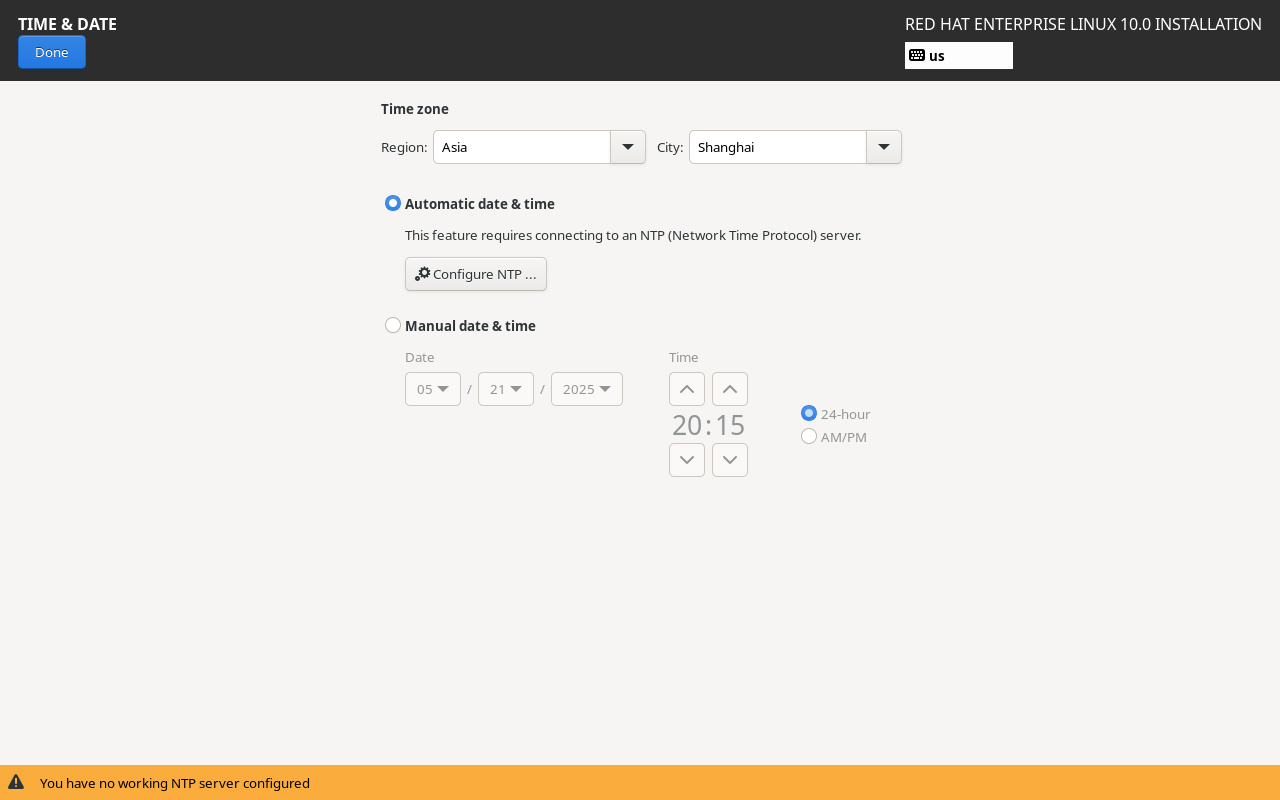This screenshot has height=800, width=1280.
Task: Click the 'TIME & DATE' title
Action: (x=67, y=24)
